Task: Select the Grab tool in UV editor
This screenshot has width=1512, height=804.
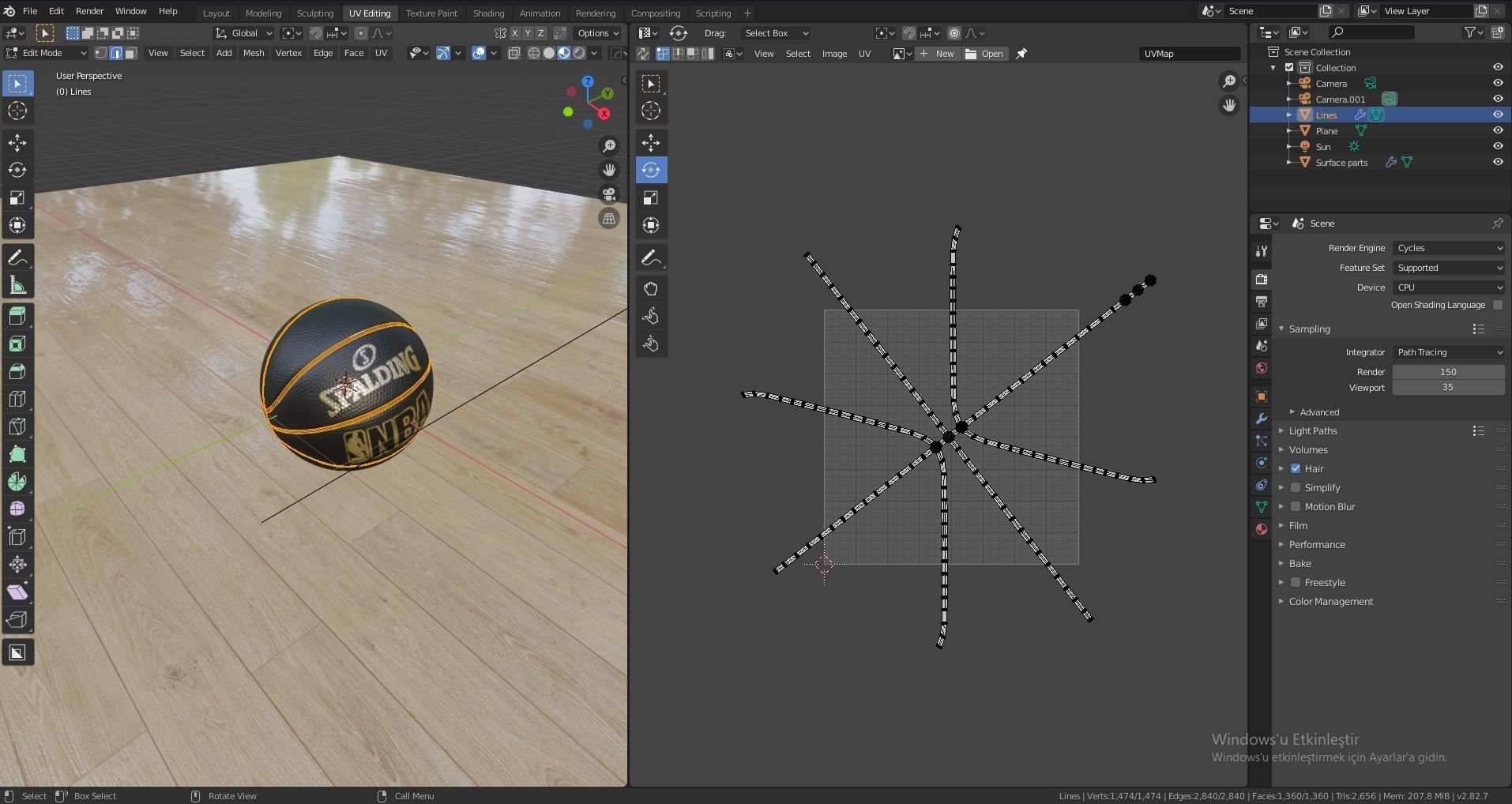Action: tap(651, 289)
